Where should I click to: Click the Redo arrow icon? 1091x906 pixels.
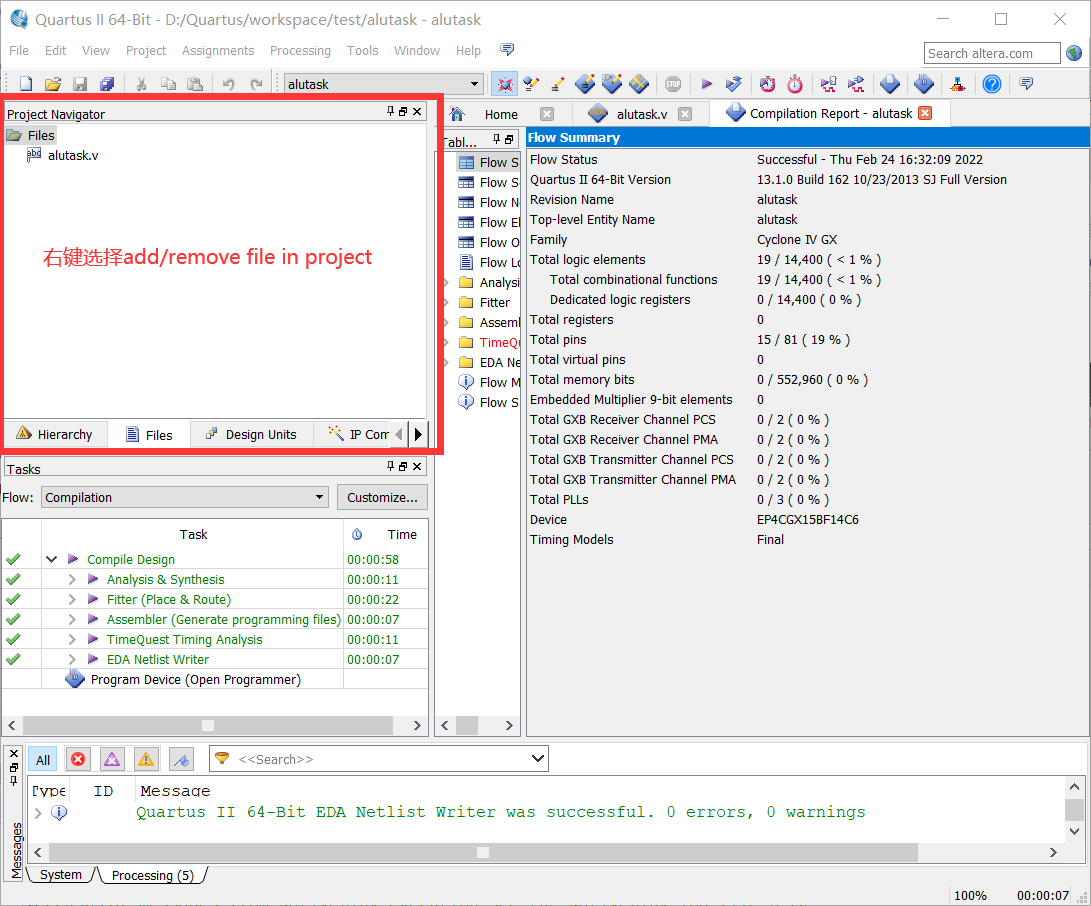[256, 84]
